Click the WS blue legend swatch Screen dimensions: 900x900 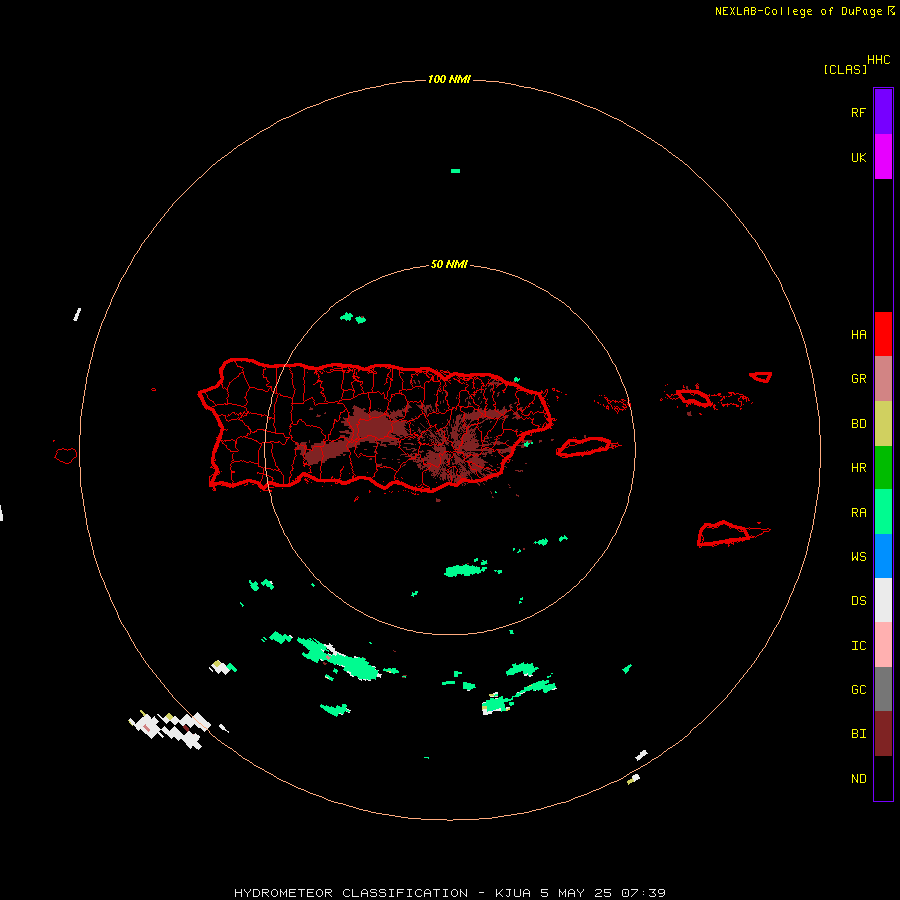[883, 556]
